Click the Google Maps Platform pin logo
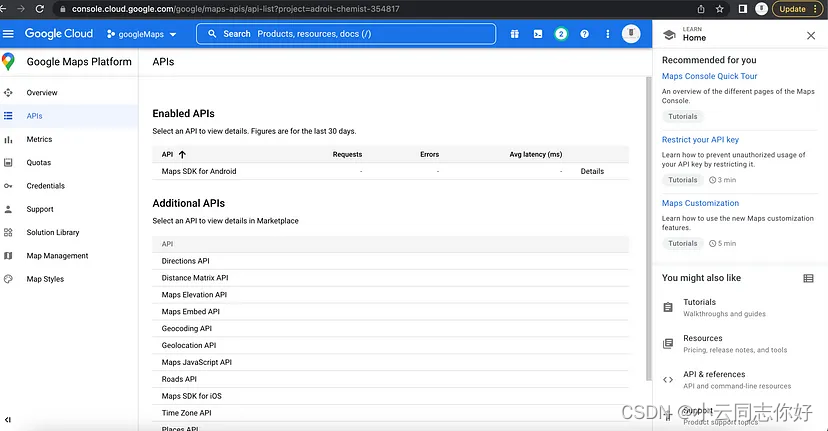 [x=8, y=62]
